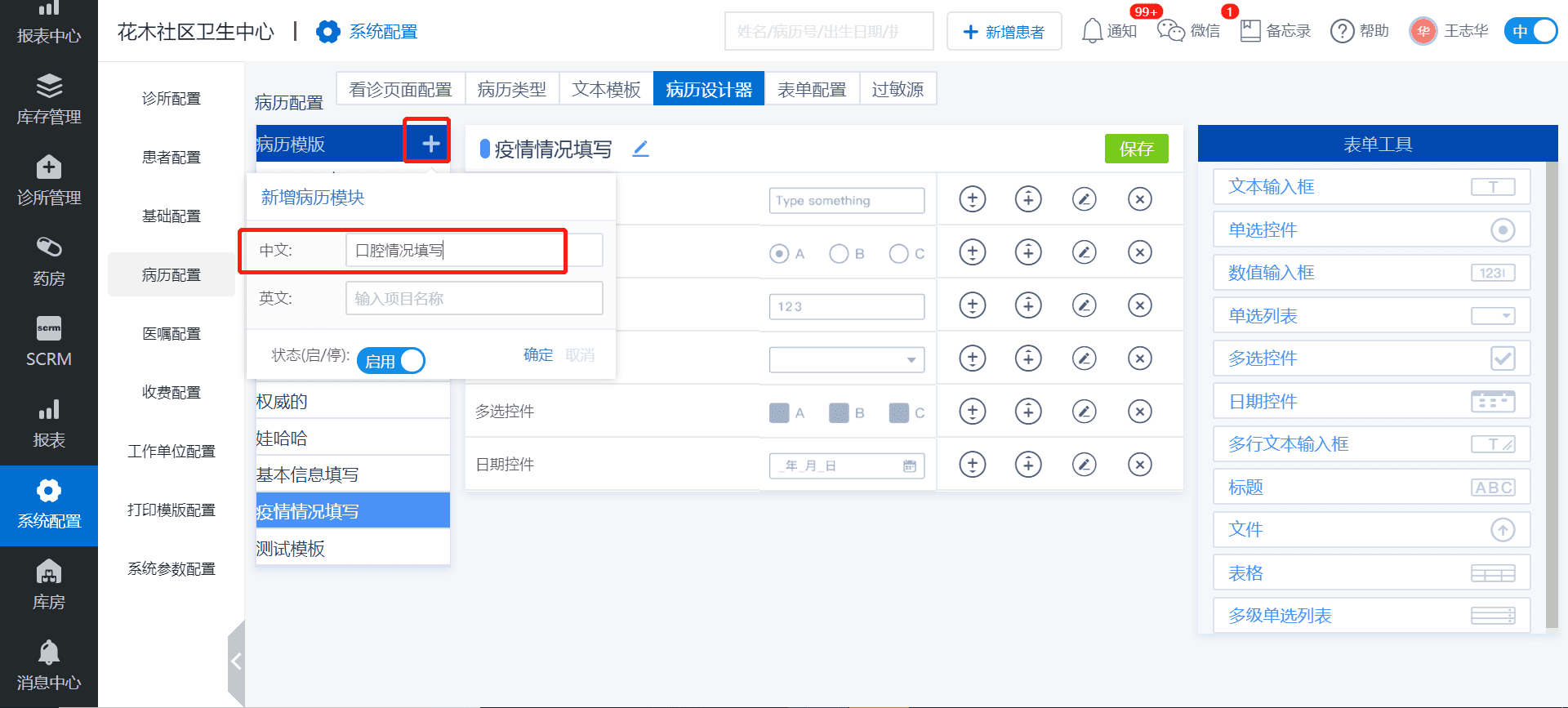1568x708 pixels.
Task: Click the plus icon beside 病历模版
Action: [x=430, y=144]
